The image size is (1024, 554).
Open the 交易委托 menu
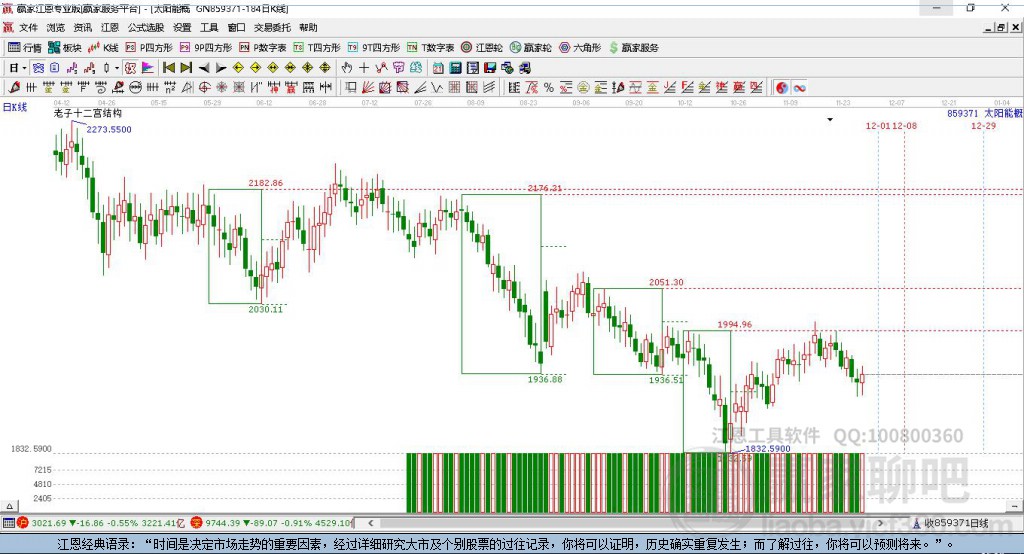(272, 27)
